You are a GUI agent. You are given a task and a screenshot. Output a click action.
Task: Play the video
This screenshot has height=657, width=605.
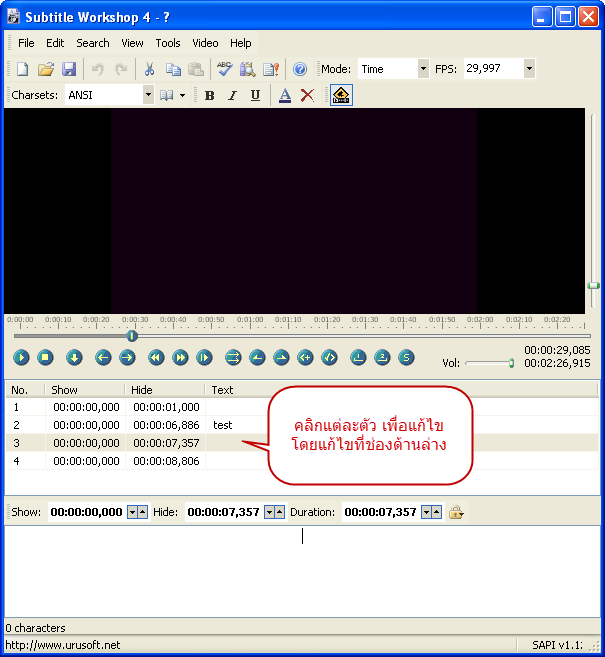click(21, 358)
